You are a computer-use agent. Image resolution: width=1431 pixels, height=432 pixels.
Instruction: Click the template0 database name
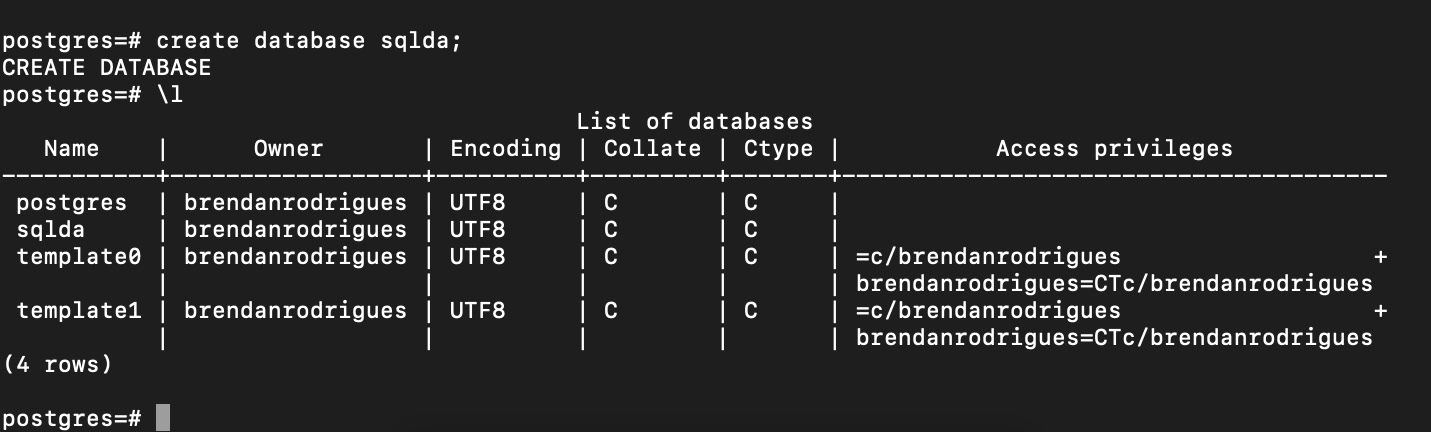click(x=79, y=257)
